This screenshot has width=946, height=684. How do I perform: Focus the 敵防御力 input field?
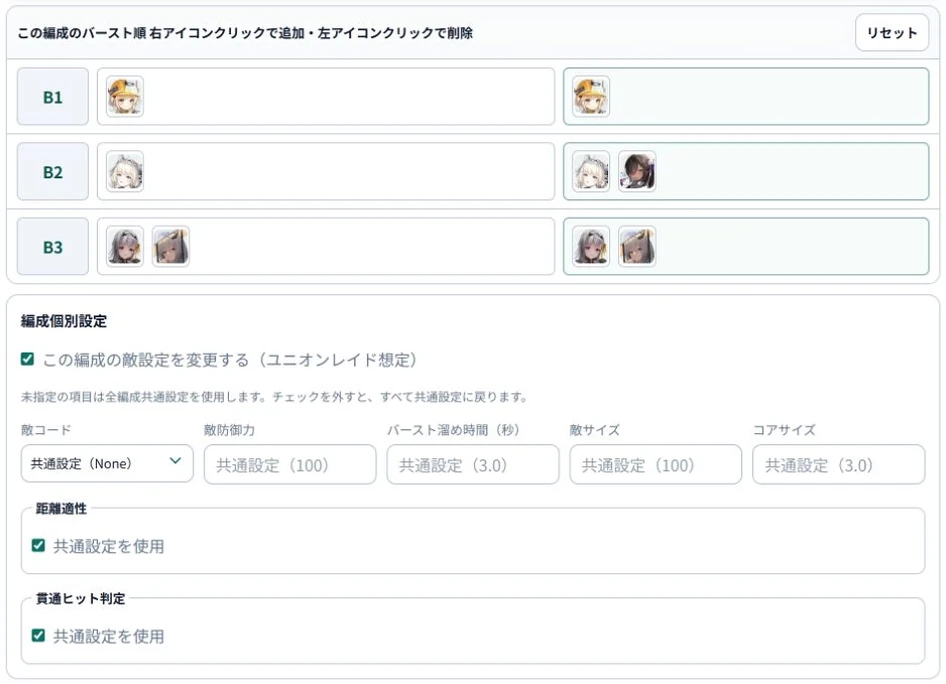pyautogui.click(x=290, y=464)
